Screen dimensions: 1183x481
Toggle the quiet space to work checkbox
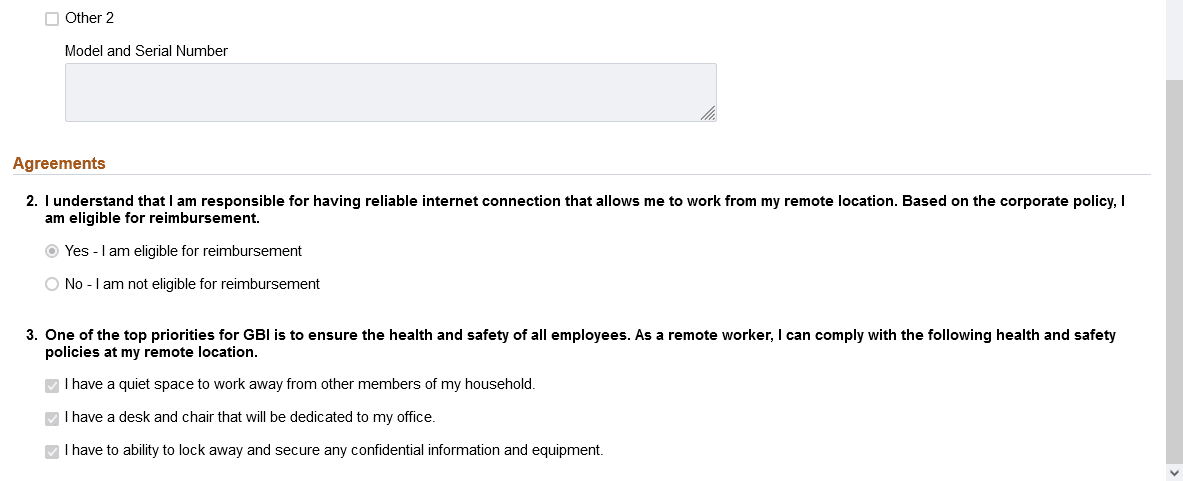coord(52,386)
